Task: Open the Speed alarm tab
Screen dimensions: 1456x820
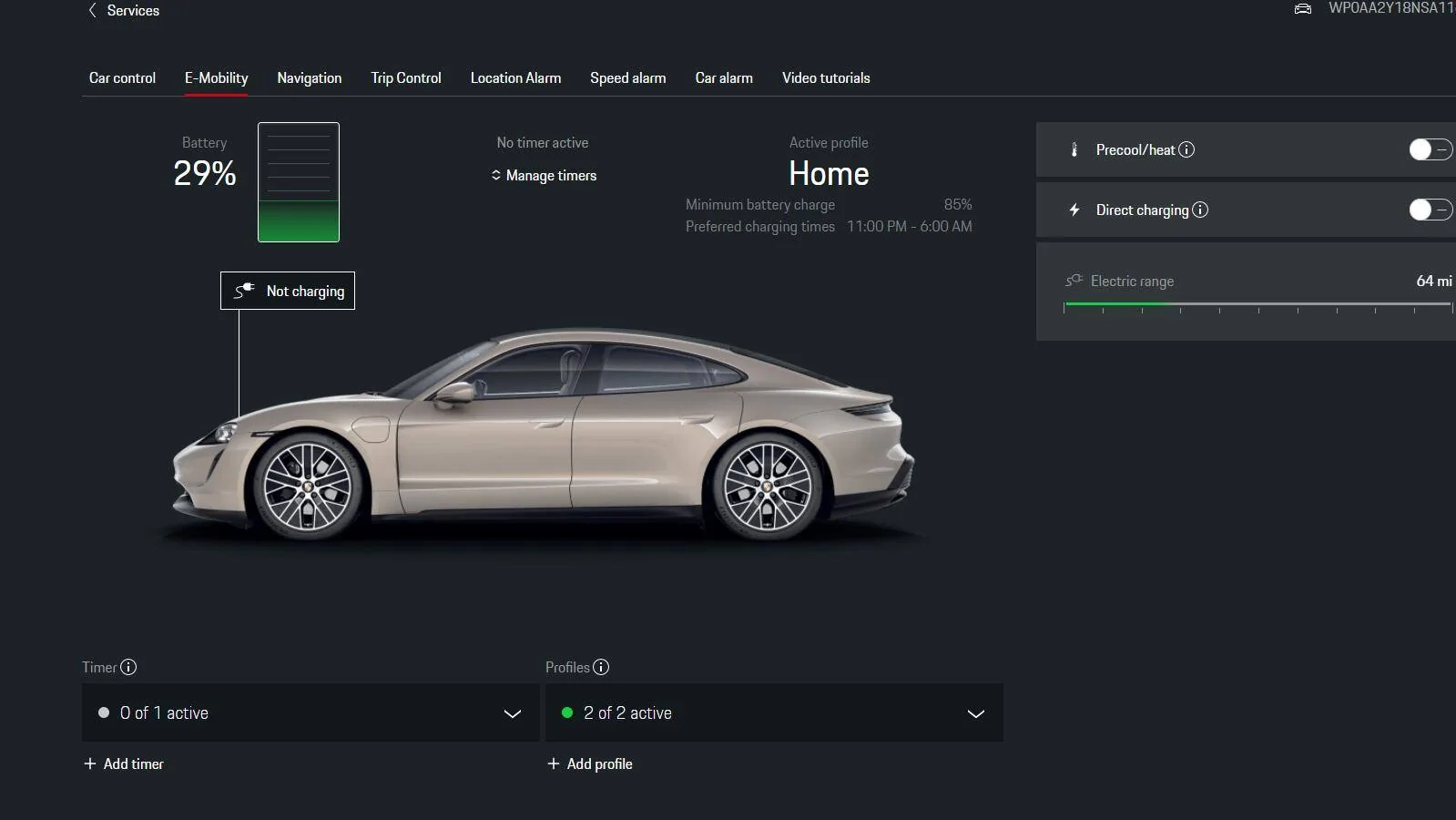Action: pyautogui.click(x=628, y=78)
